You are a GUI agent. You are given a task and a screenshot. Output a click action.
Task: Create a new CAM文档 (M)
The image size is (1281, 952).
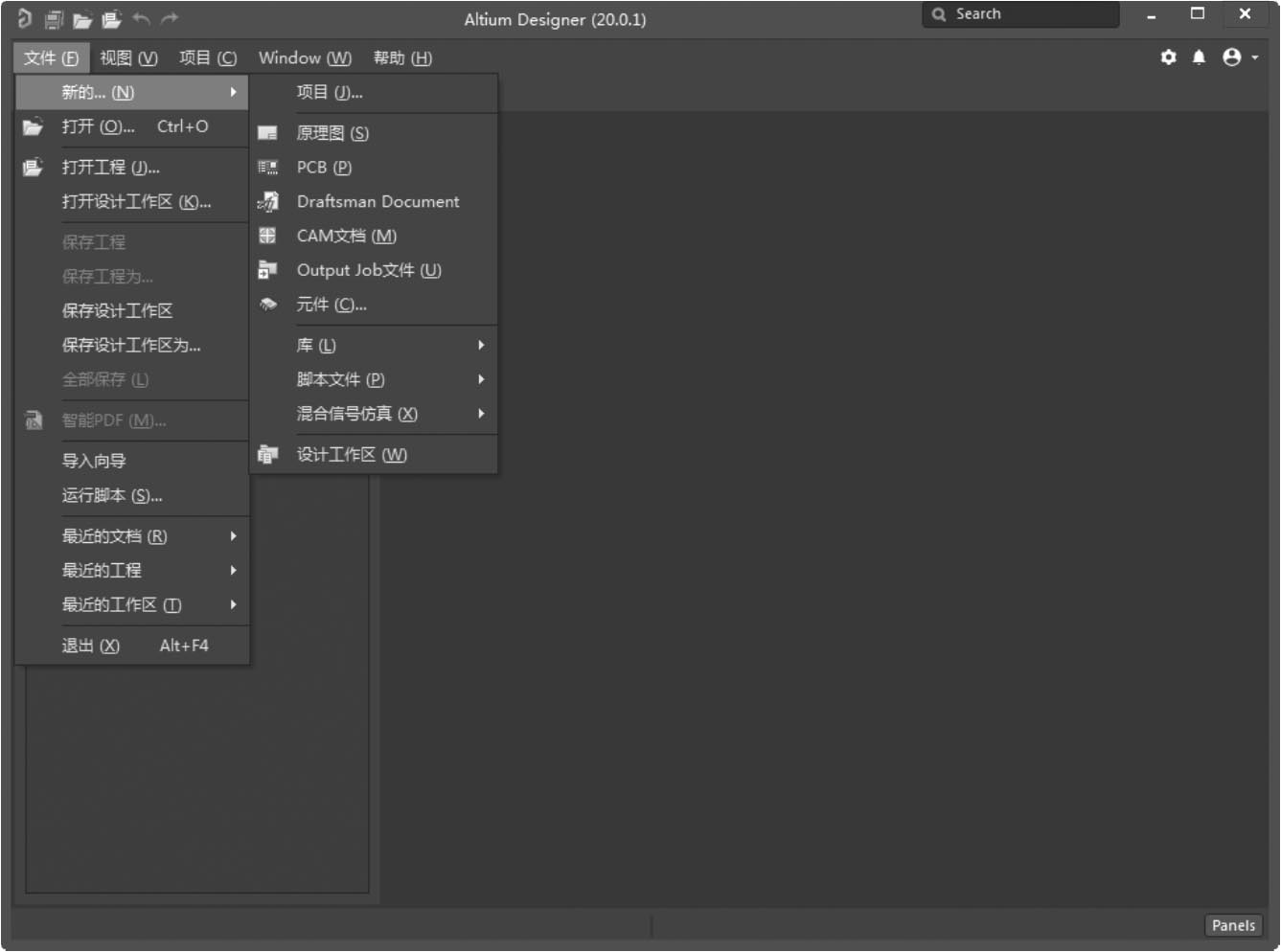374,237
